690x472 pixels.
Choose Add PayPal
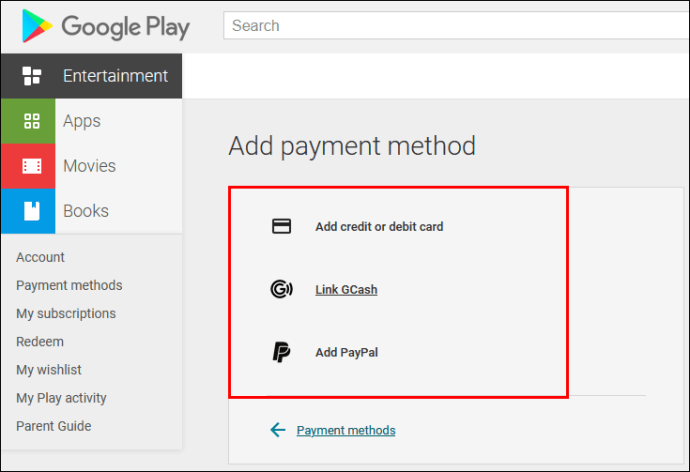point(346,352)
